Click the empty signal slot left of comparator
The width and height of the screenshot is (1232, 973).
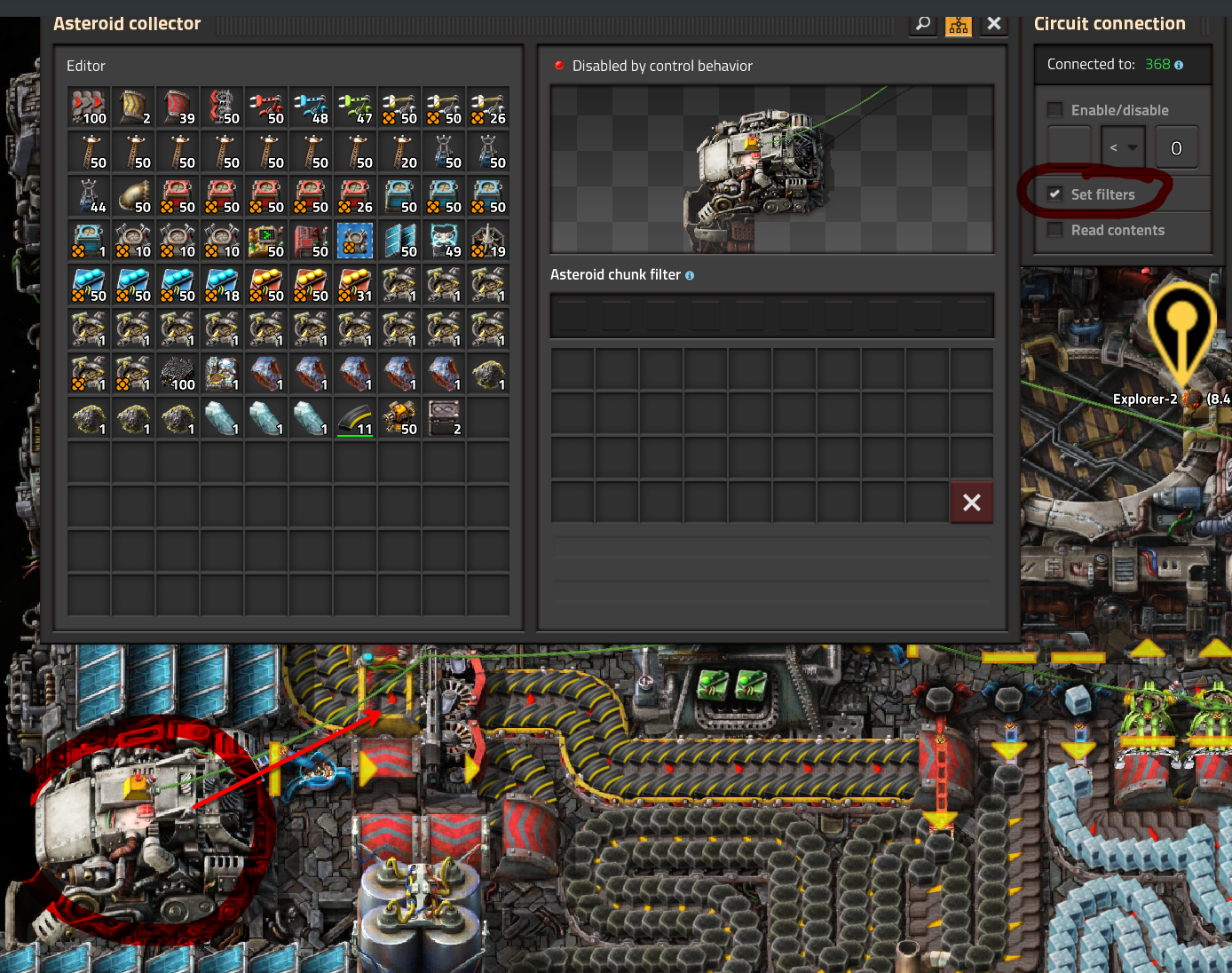tap(1070, 147)
